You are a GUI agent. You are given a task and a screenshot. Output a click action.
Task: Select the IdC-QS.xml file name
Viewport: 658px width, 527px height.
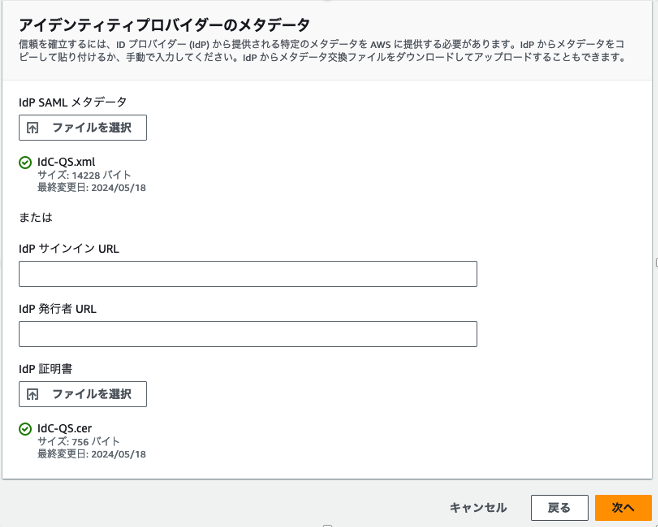point(66,162)
